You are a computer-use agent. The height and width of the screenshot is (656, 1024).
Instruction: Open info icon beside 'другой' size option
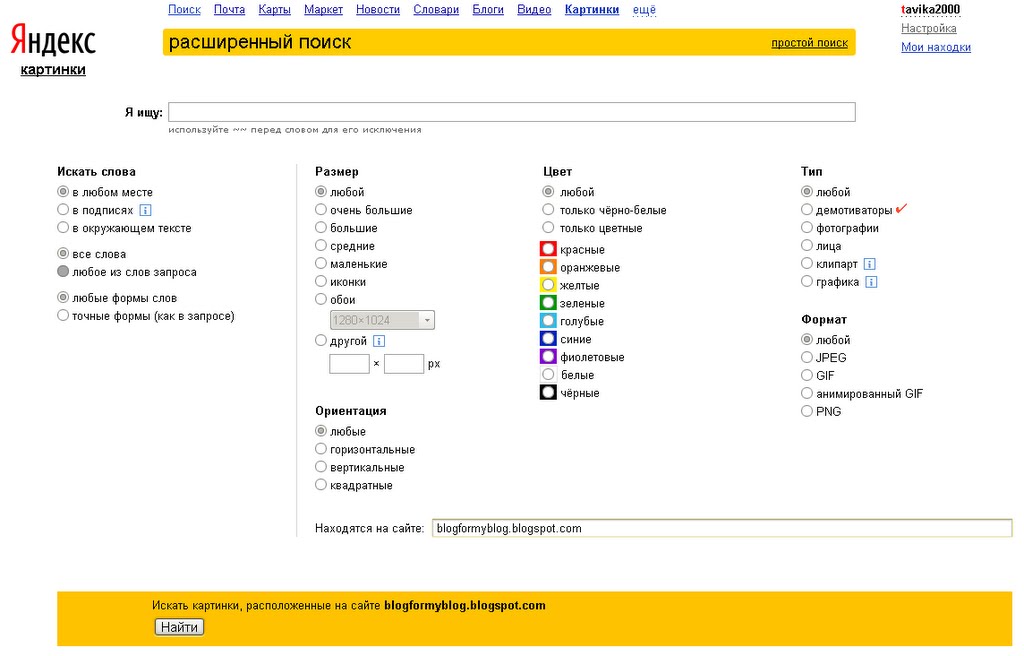(379, 341)
